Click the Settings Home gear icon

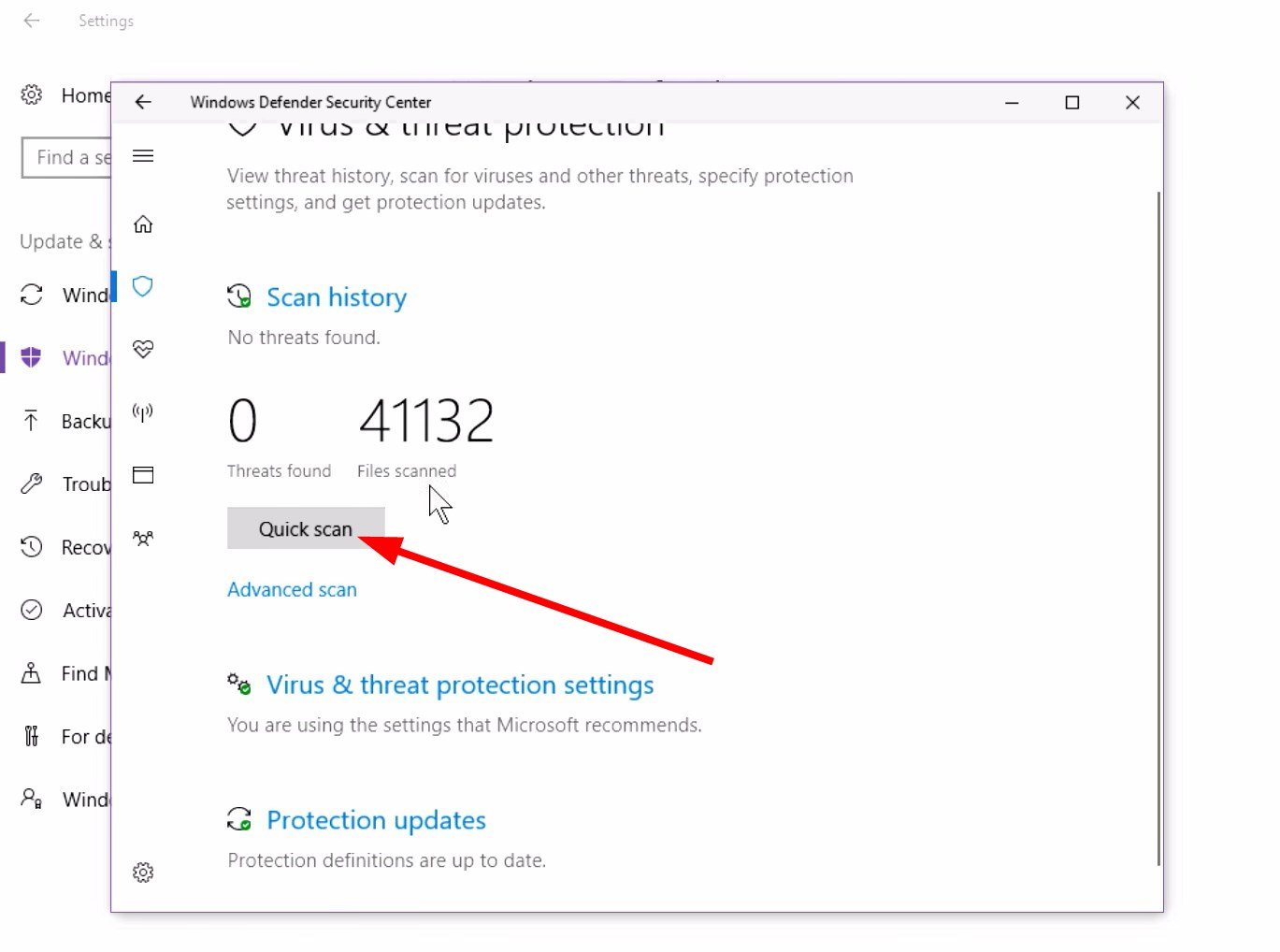click(32, 94)
